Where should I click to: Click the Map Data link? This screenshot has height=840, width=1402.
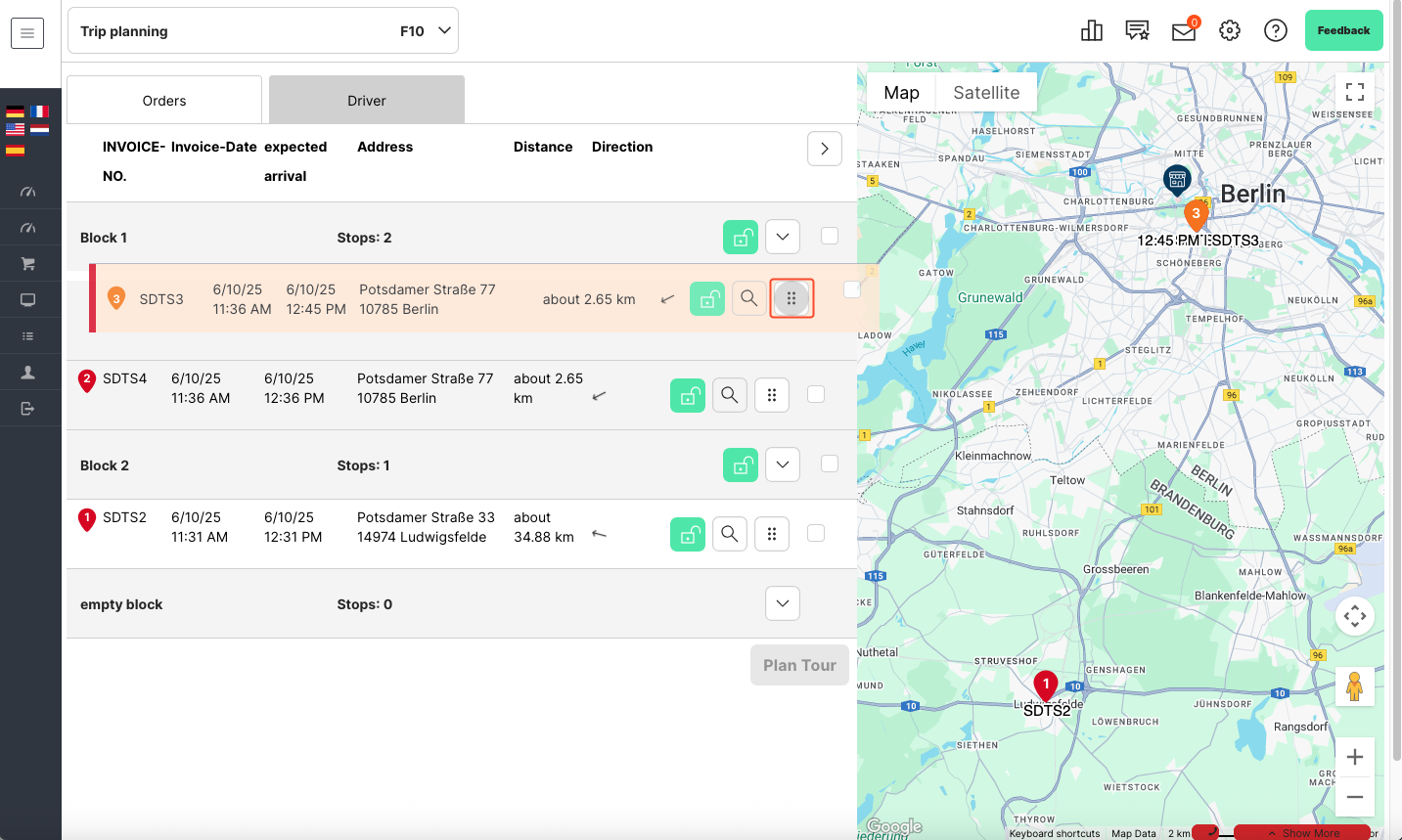click(1134, 834)
